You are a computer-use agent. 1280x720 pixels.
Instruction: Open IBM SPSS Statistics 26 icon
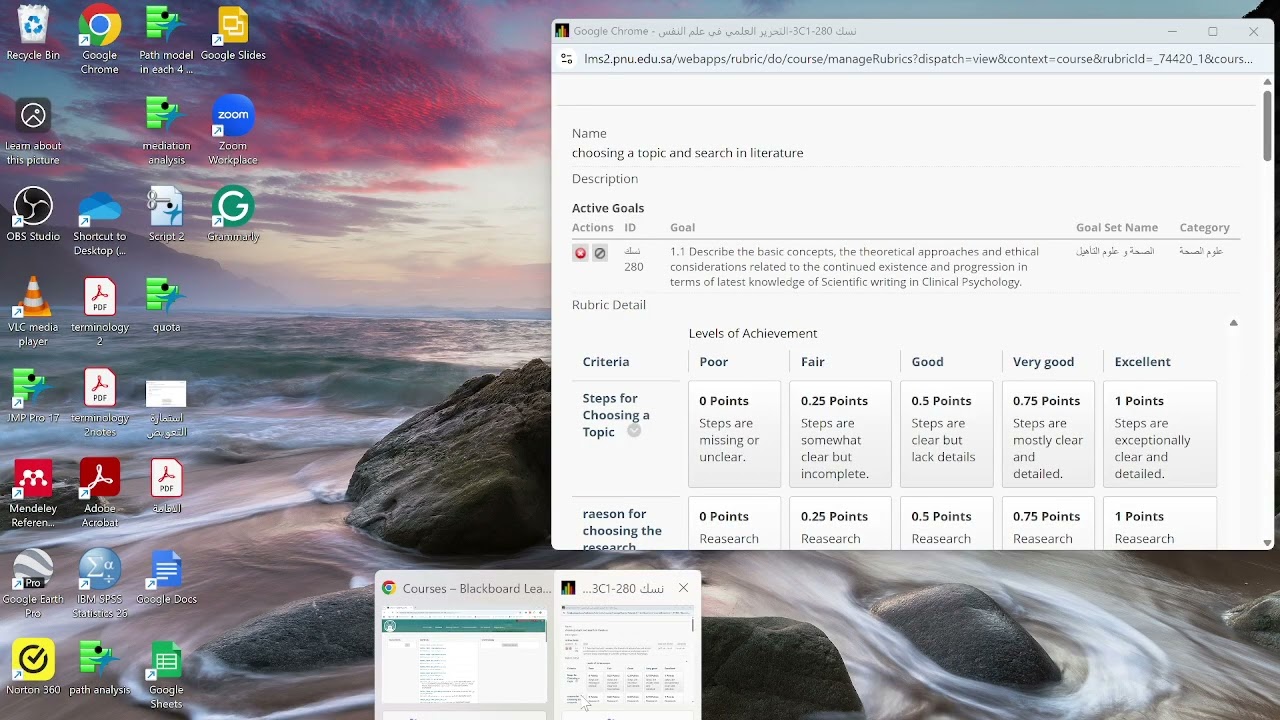click(100, 584)
